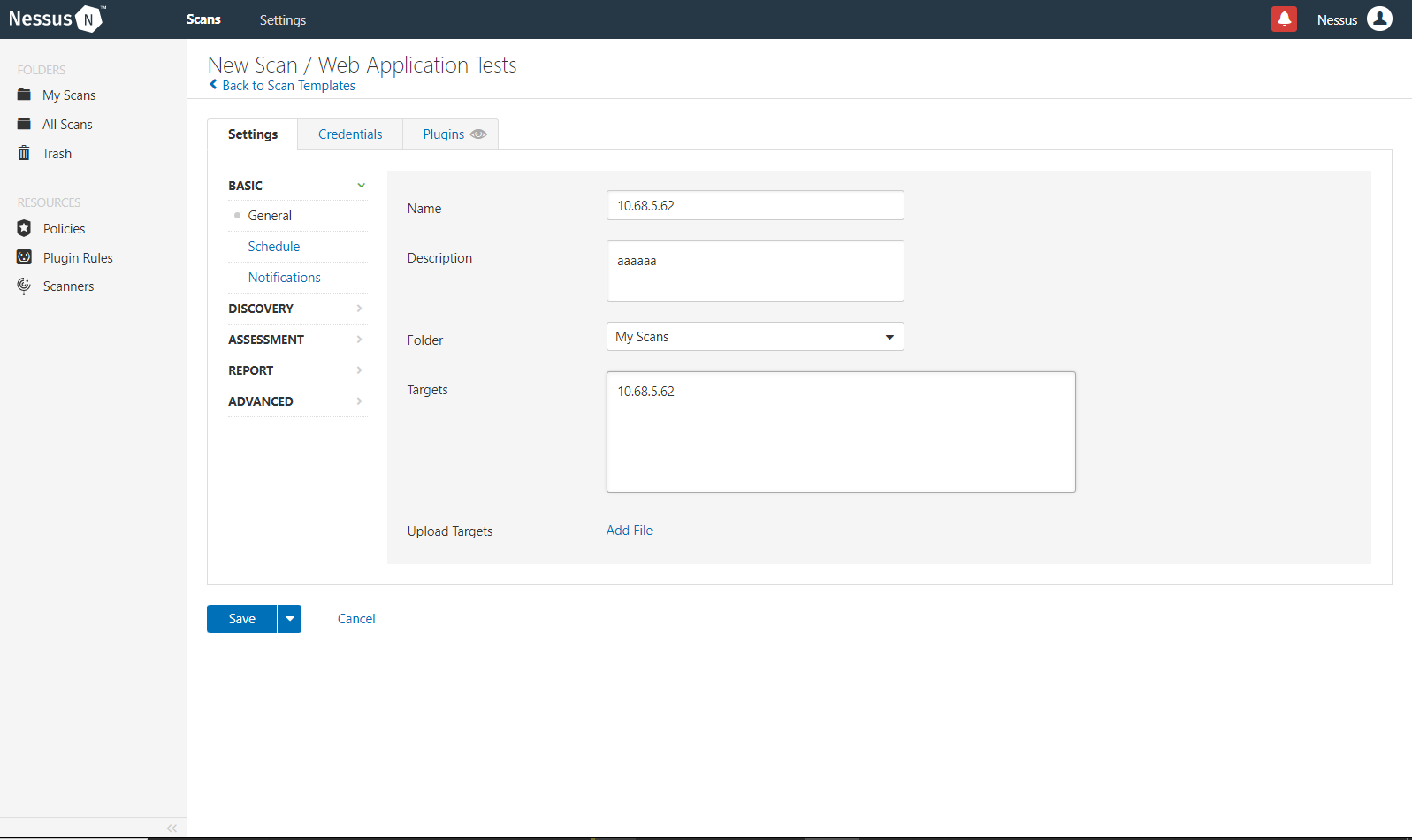Open Trash in the sidebar

click(x=57, y=154)
